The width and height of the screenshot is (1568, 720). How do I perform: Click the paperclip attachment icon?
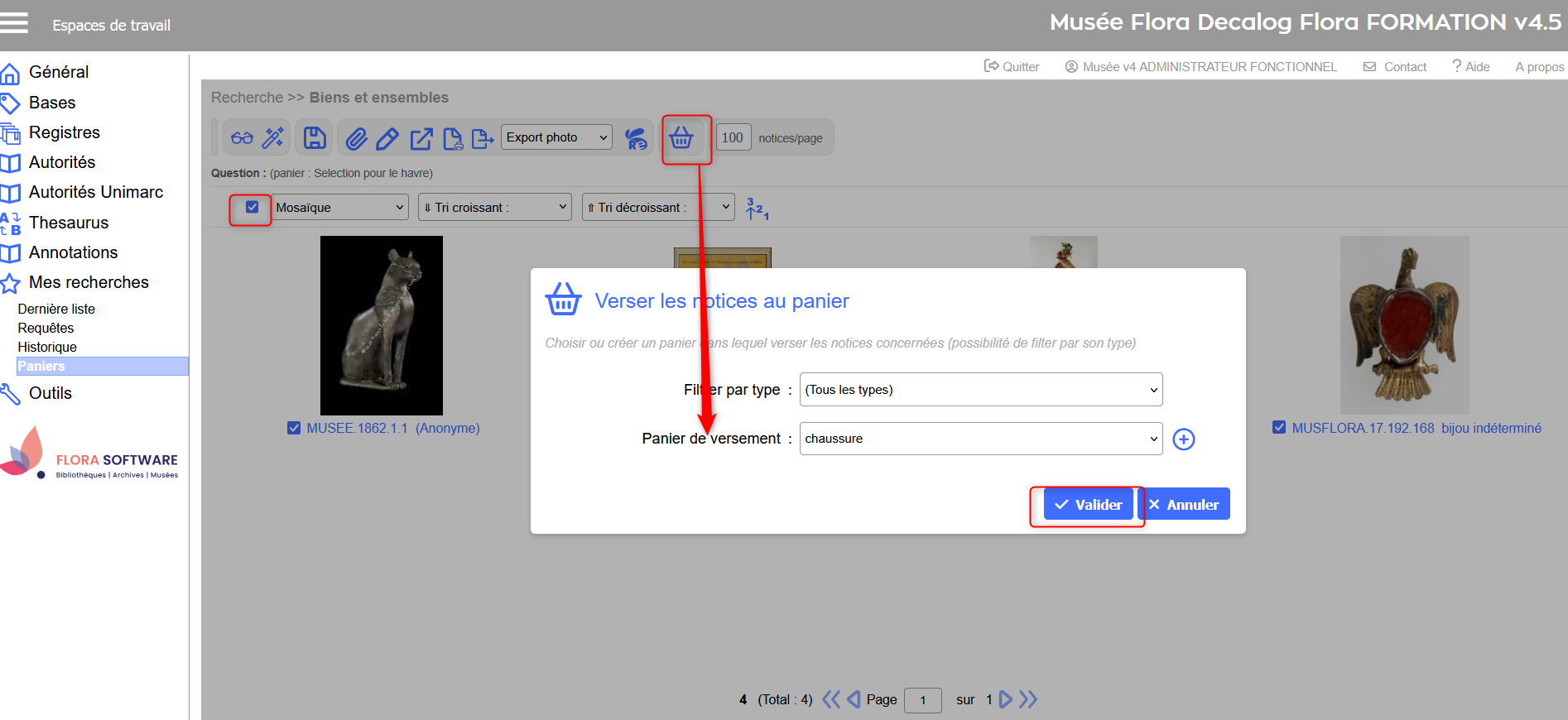click(x=356, y=138)
